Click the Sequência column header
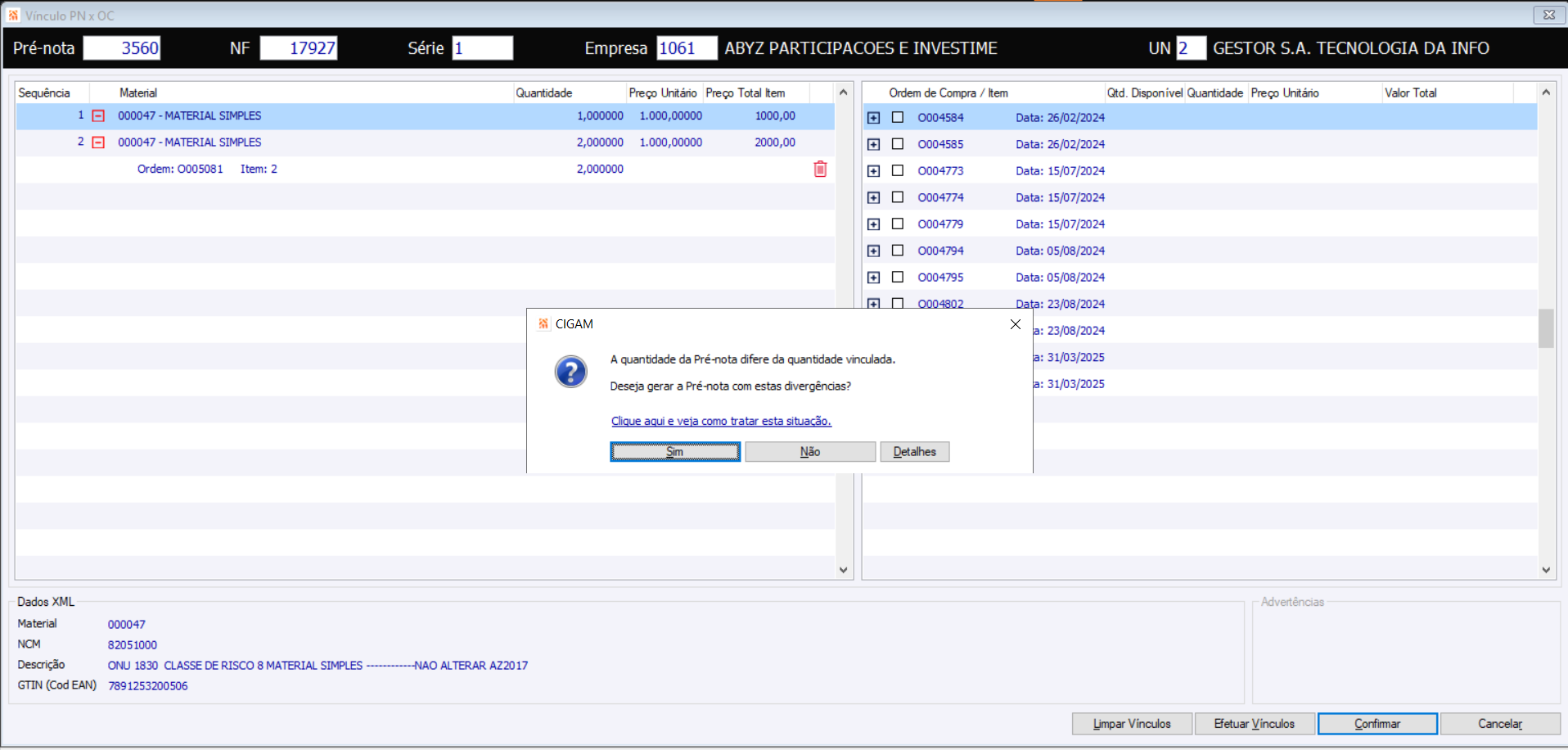The height and width of the screenshot is (750, 1568). (x=52, y=93)
